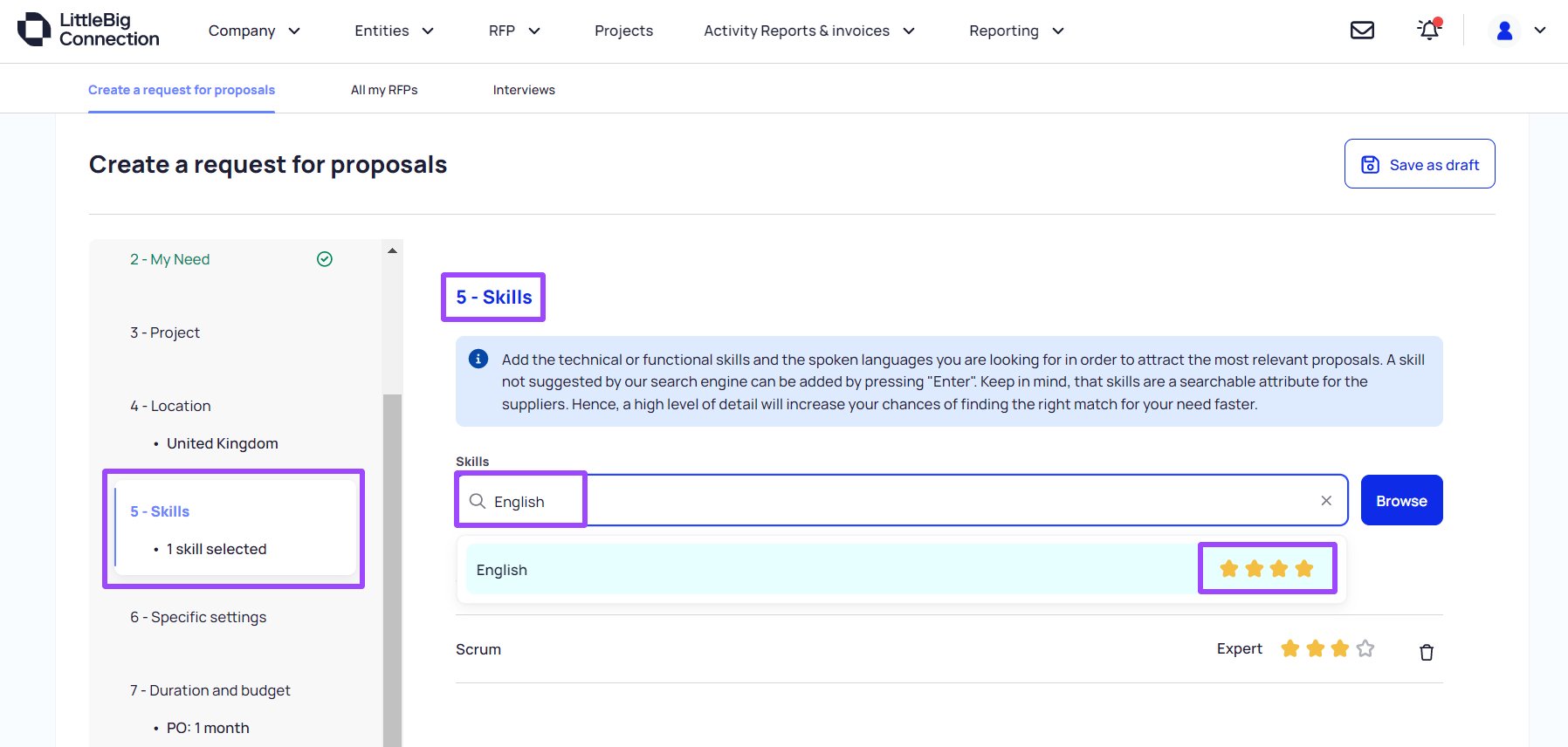
Task: Set English level to second star
Action: pyautogui.click(x=1255, y=569)
